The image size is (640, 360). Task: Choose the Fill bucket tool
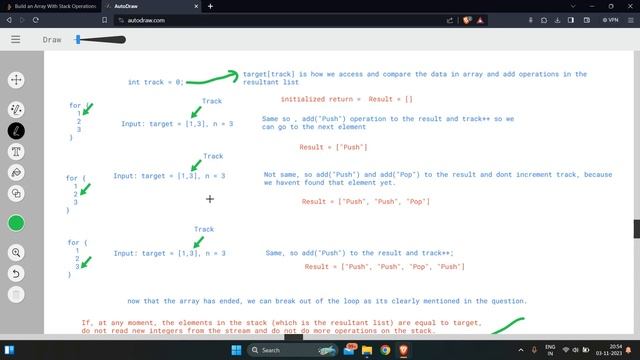[x=16, y=173]
